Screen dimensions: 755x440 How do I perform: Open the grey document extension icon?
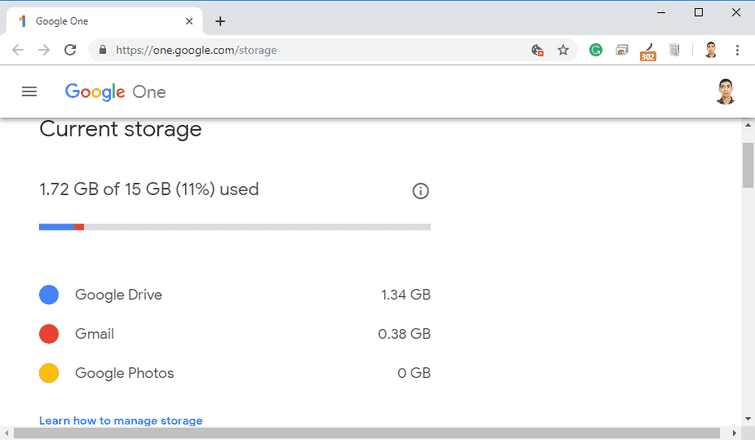[x=674, y=50]
